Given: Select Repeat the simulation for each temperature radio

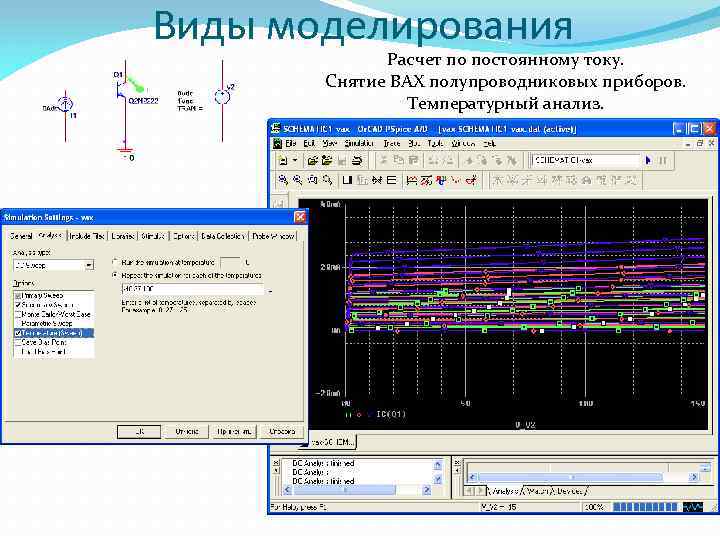Looking at the screenshot, I should click(115, 275).
